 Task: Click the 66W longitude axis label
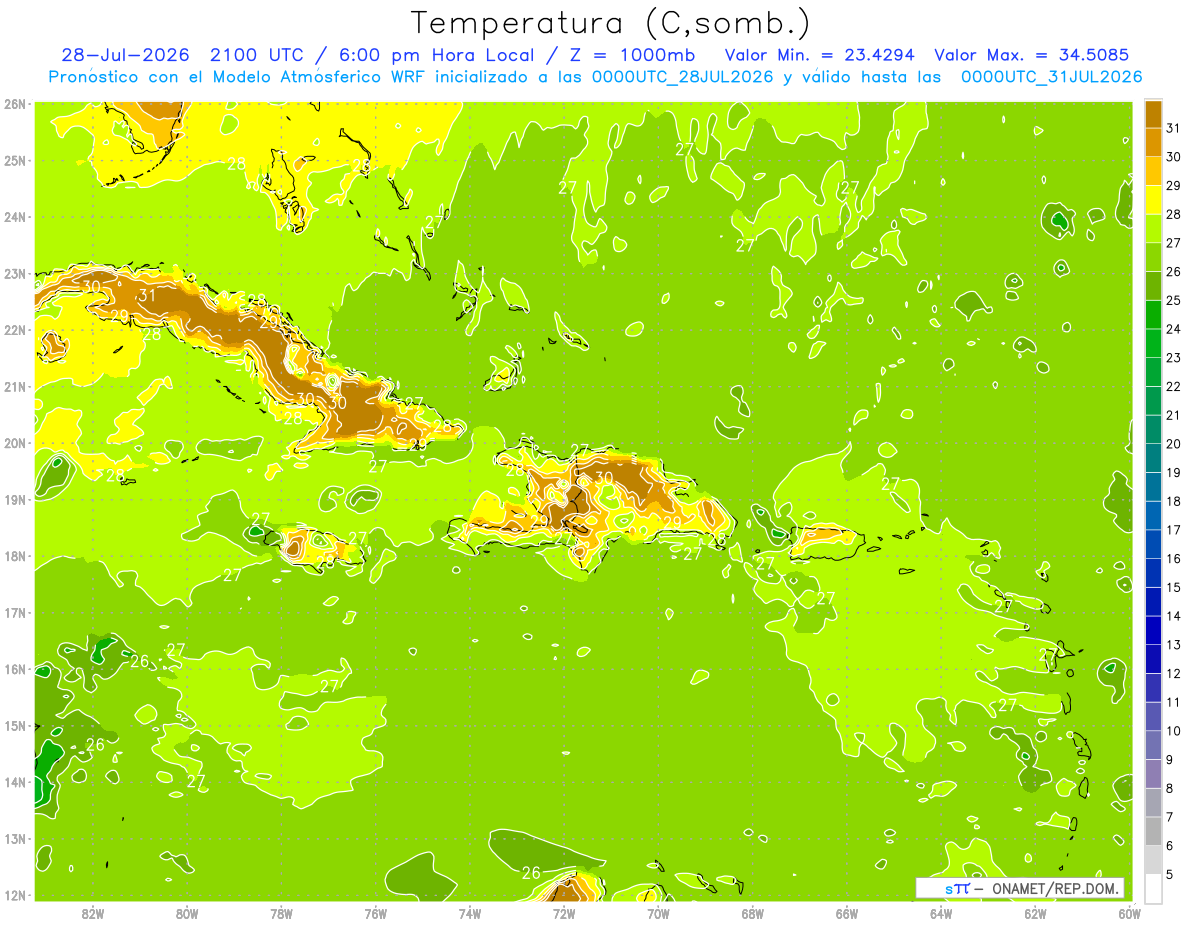point(846,913)
